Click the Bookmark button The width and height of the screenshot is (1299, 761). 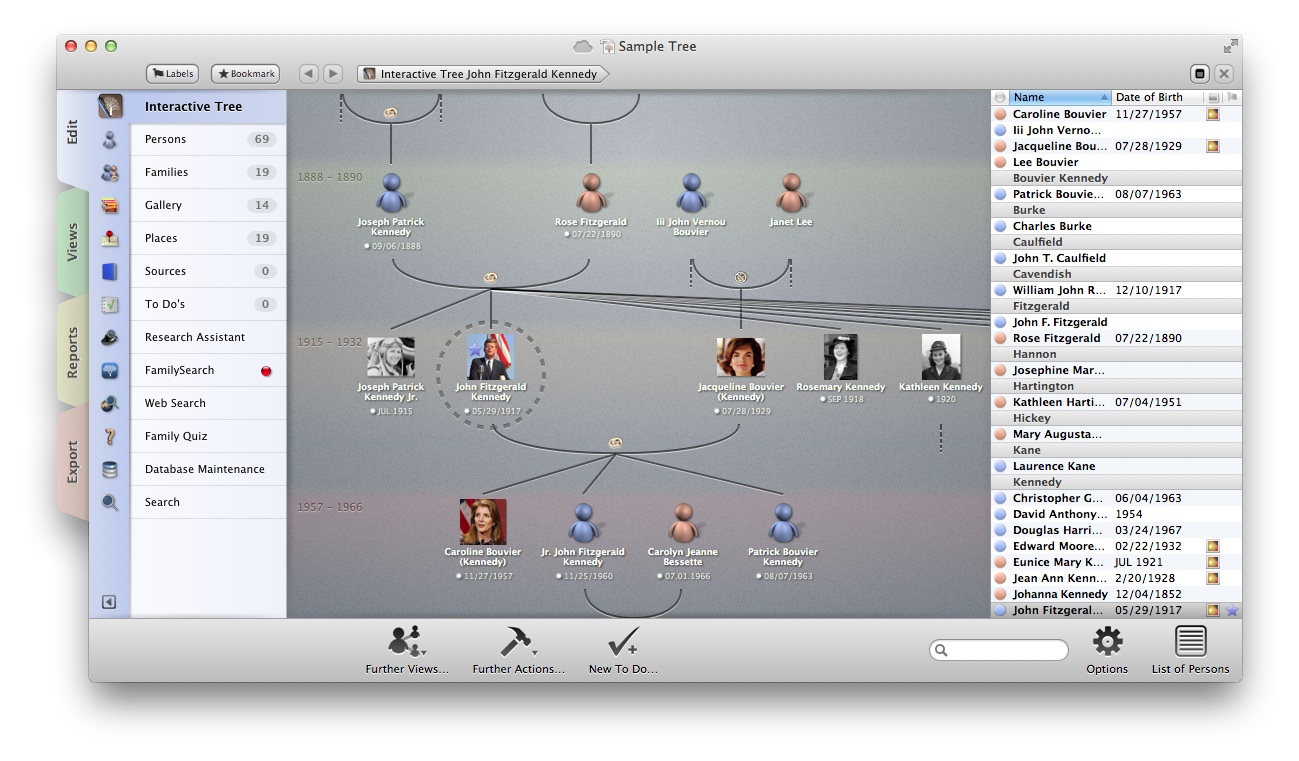tap(245, 74)
